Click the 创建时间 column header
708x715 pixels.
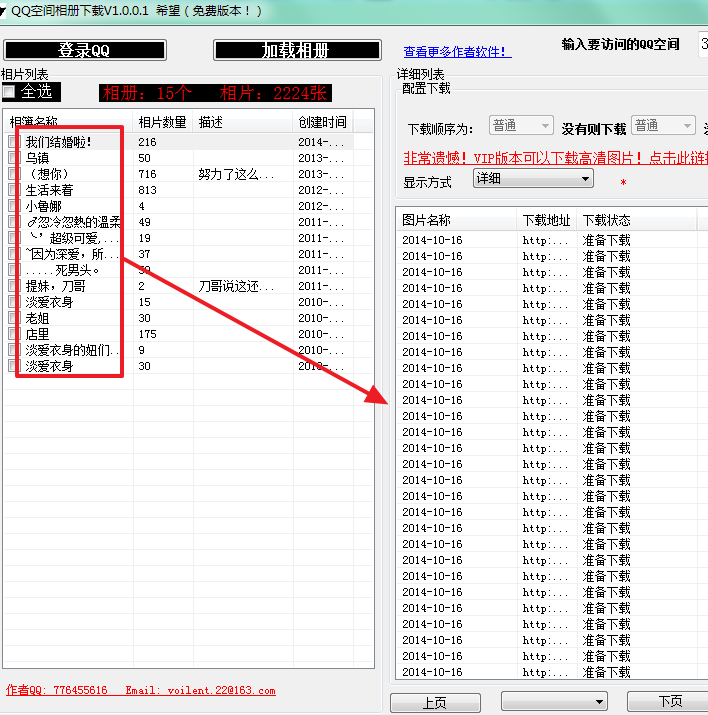323,122
